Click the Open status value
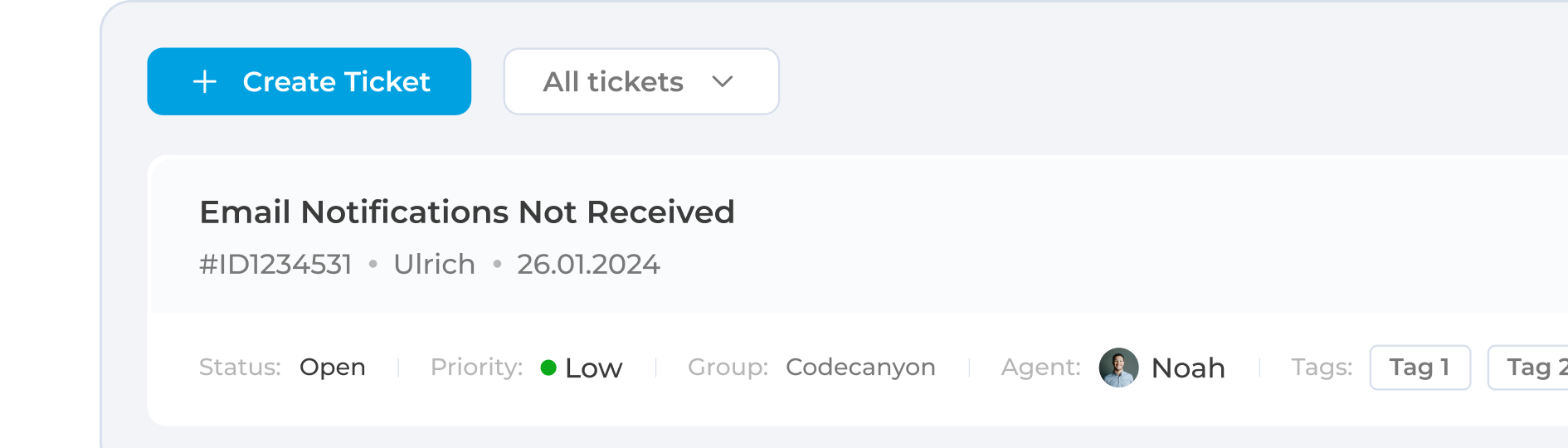The width and height of the screenshot is (1568, 448). pos(332,368)
